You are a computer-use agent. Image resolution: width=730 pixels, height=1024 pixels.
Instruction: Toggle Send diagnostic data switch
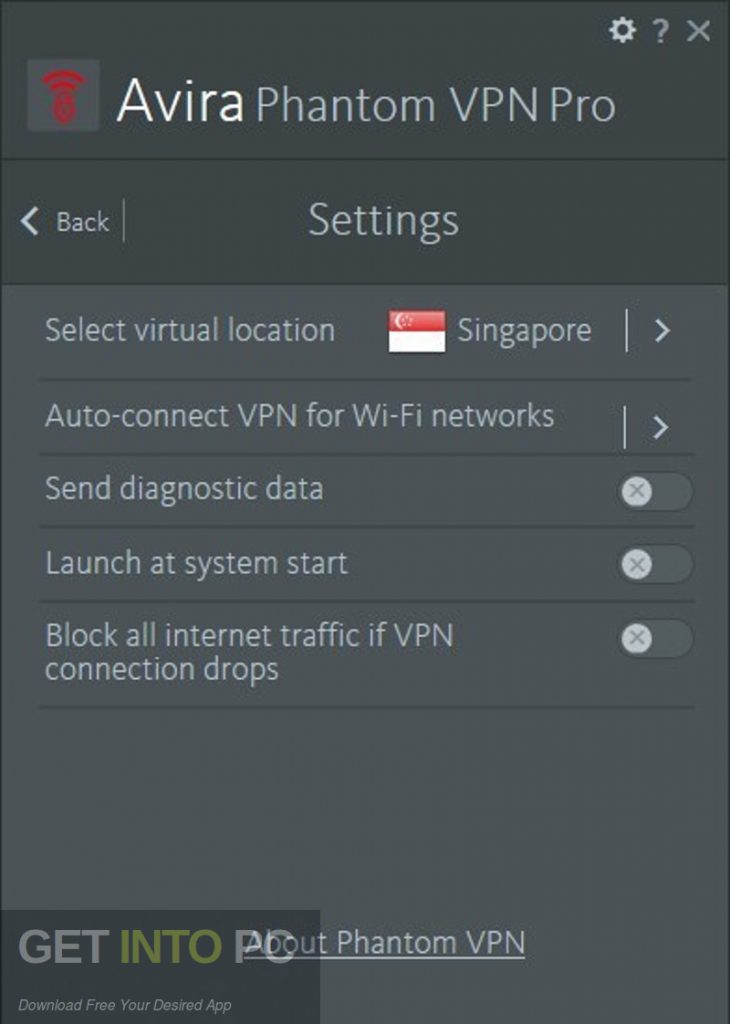point(654,492)
